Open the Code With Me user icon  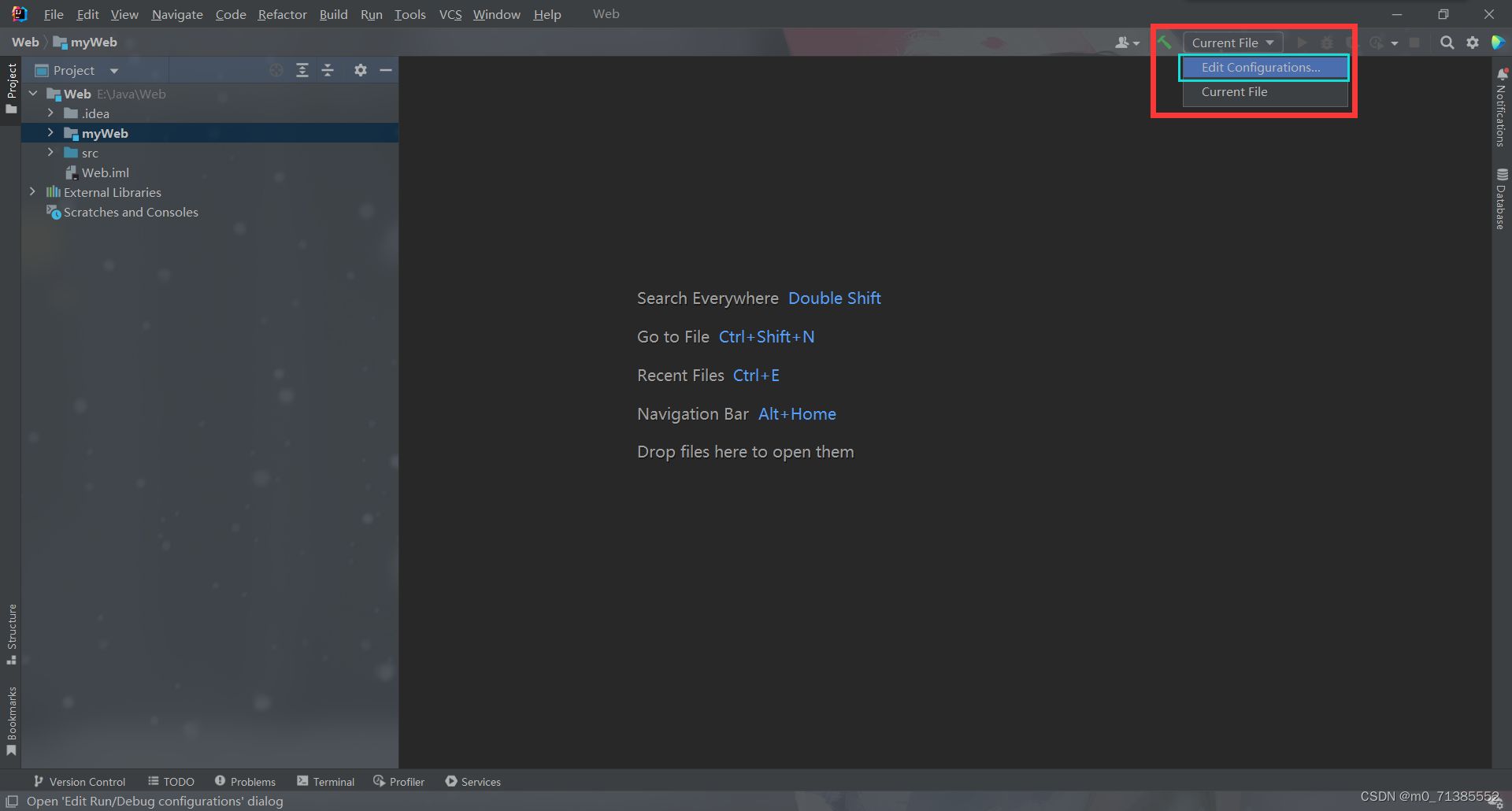(1127, 43)
